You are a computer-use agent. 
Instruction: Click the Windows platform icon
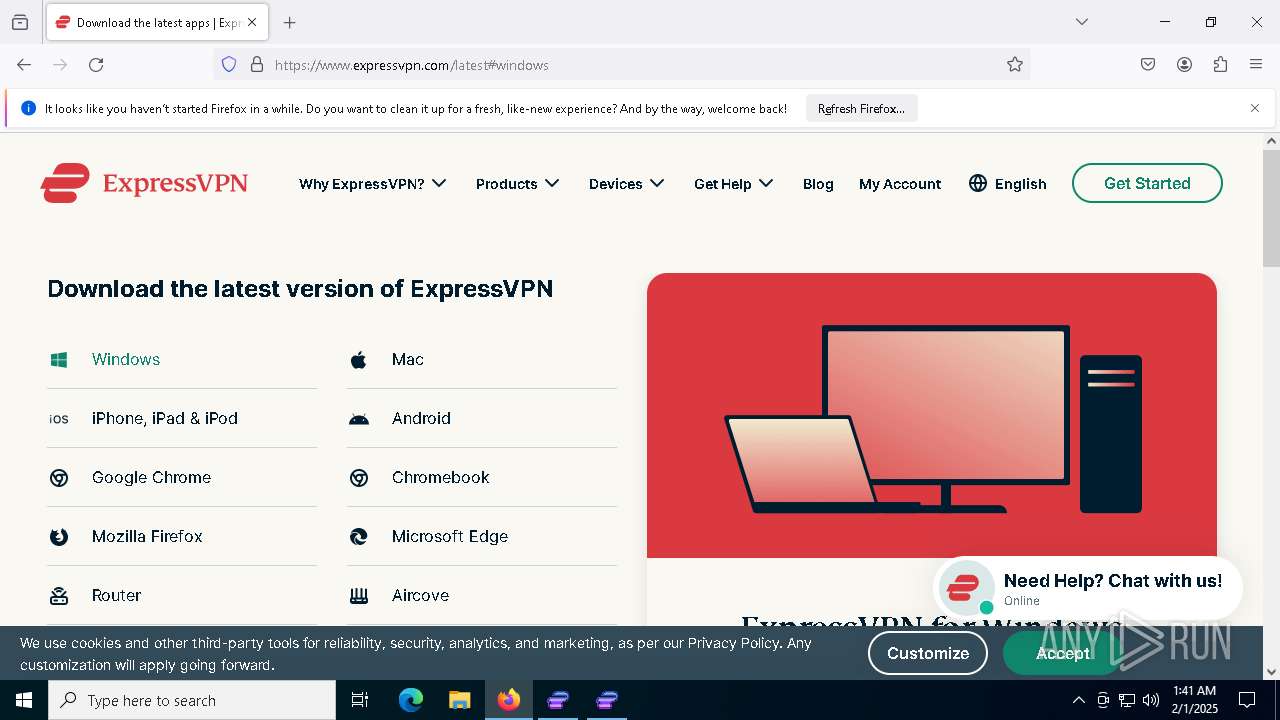pos(59,360)
